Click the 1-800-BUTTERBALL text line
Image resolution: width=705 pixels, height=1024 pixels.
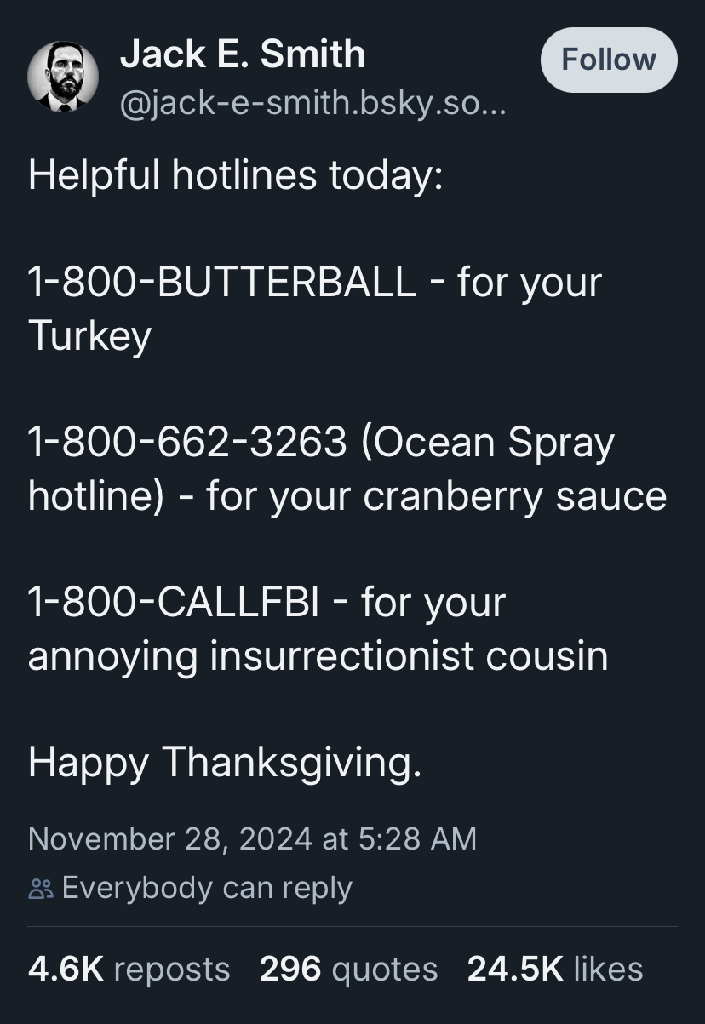point(315,282)
